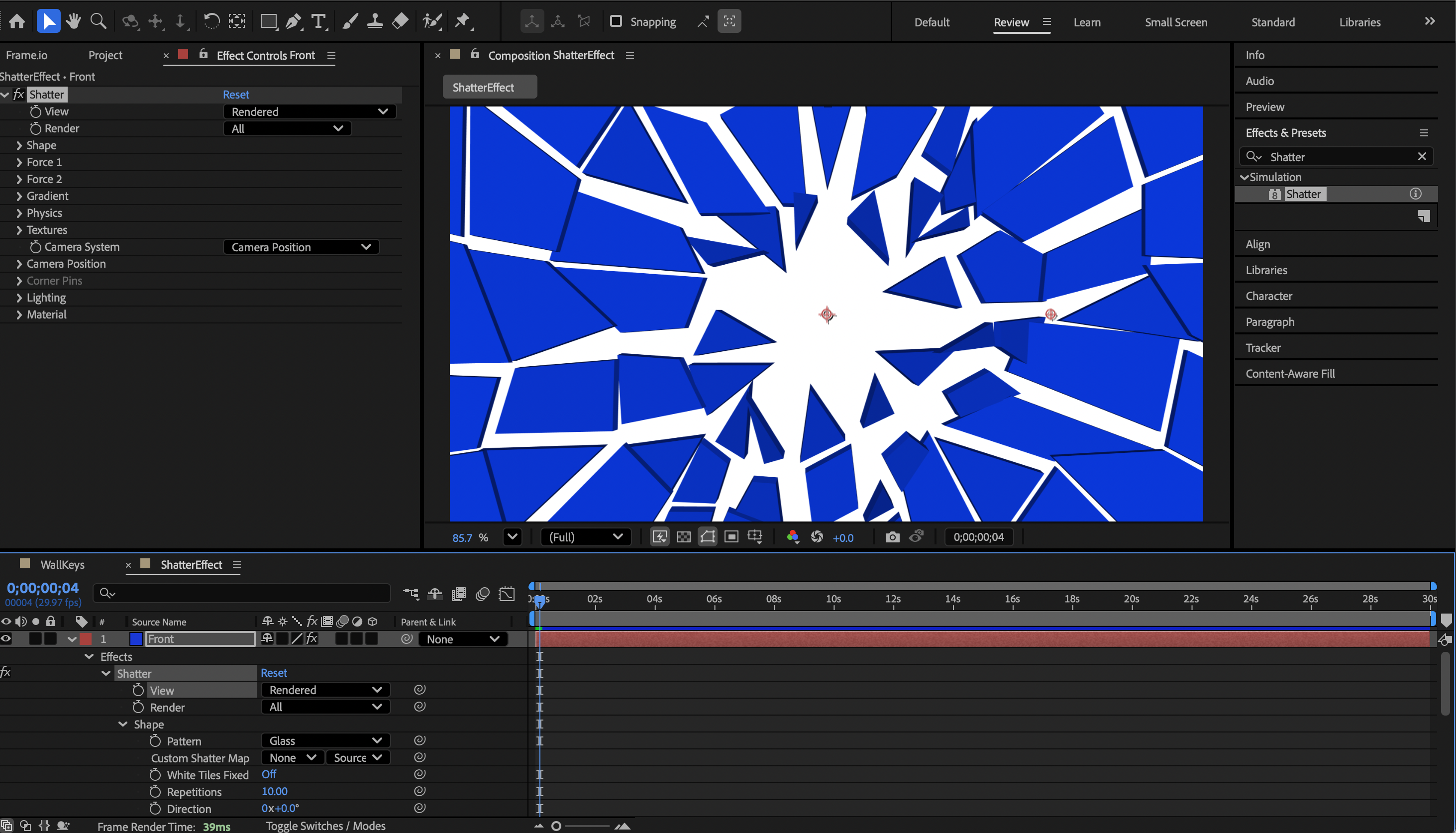Open the viewer magnification dropdown

512,536
